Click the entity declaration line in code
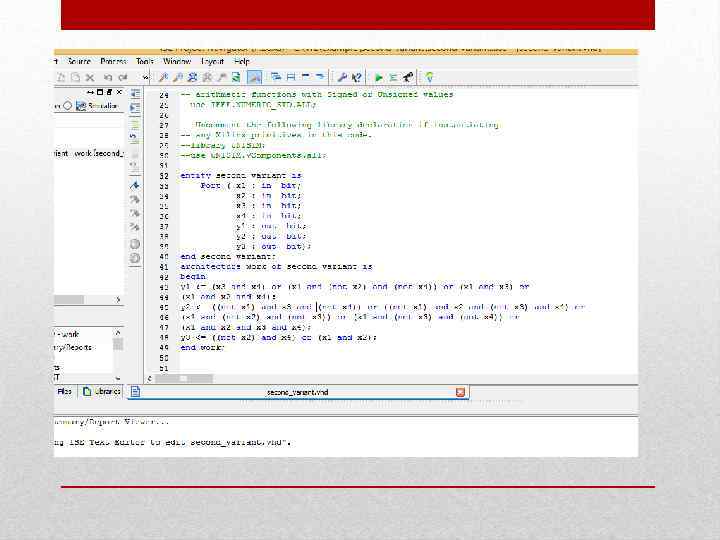The height and width of the screenshot is (540, 720). (x=240, y=175)
